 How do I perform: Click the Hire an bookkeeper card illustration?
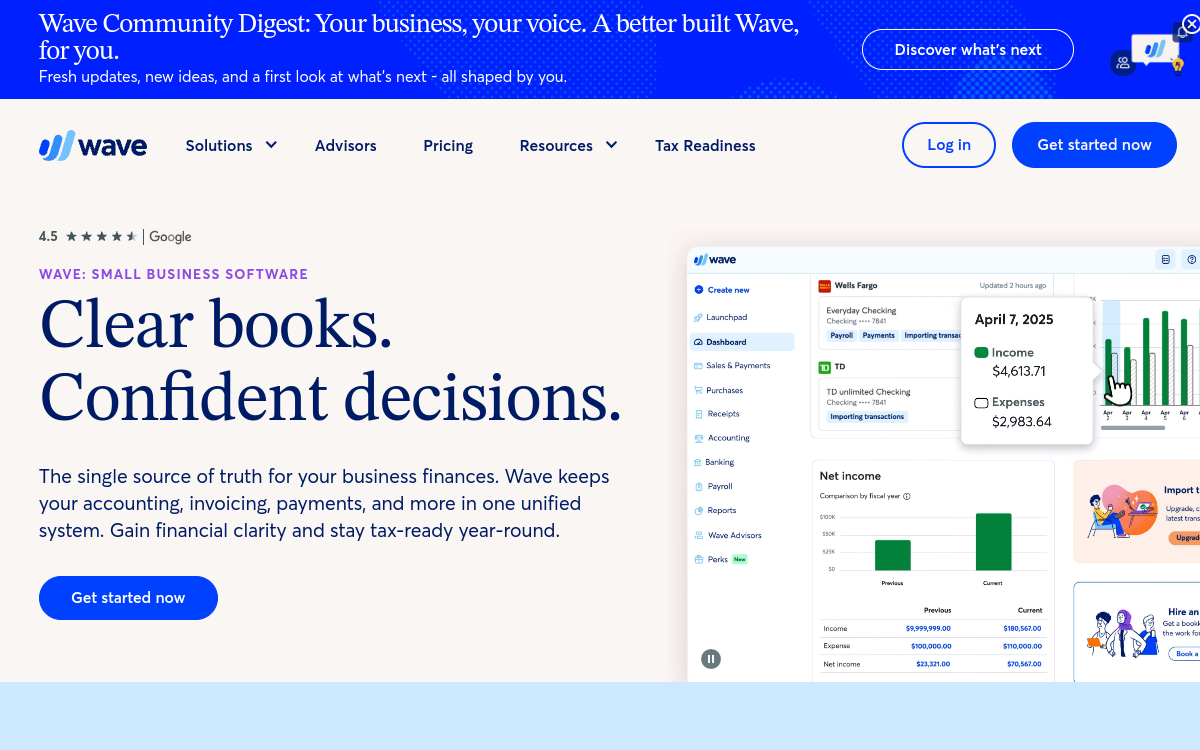coord(1121,633)
